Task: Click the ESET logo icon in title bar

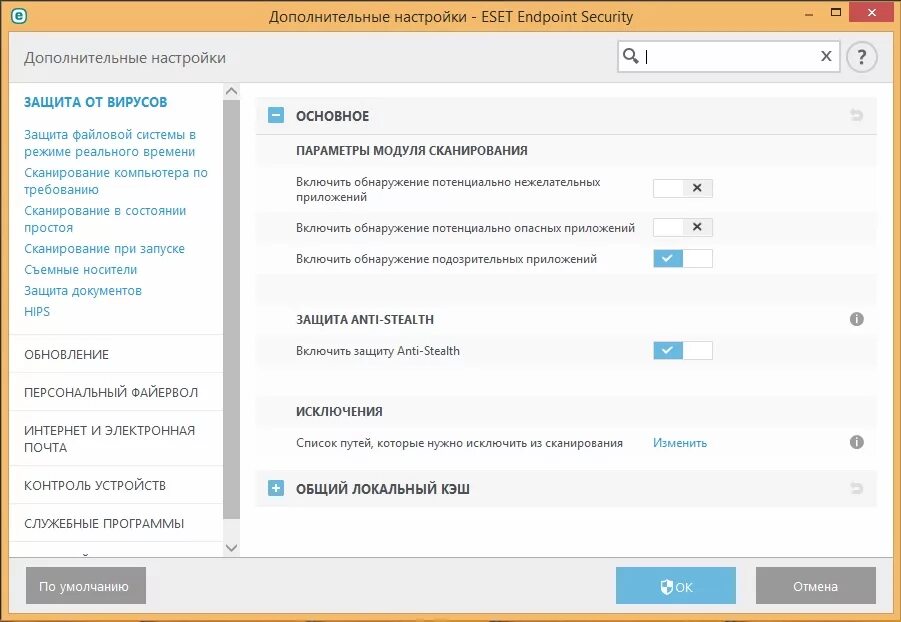Action: click(19, 16)
